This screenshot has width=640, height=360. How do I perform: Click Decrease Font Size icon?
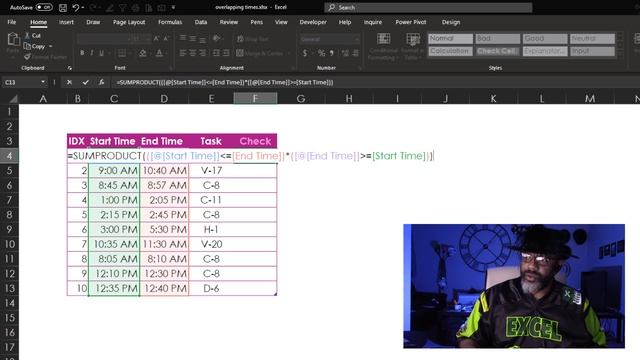click(166, 39)
